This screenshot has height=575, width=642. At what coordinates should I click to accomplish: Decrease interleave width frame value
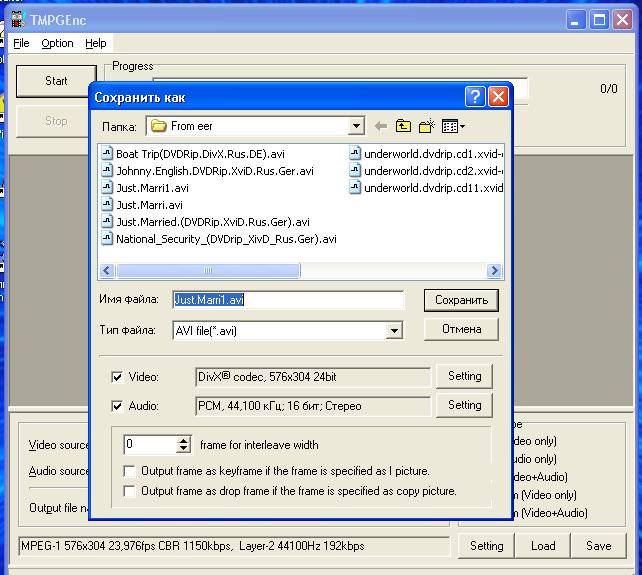pyautogui.click(x=183, y=448)
